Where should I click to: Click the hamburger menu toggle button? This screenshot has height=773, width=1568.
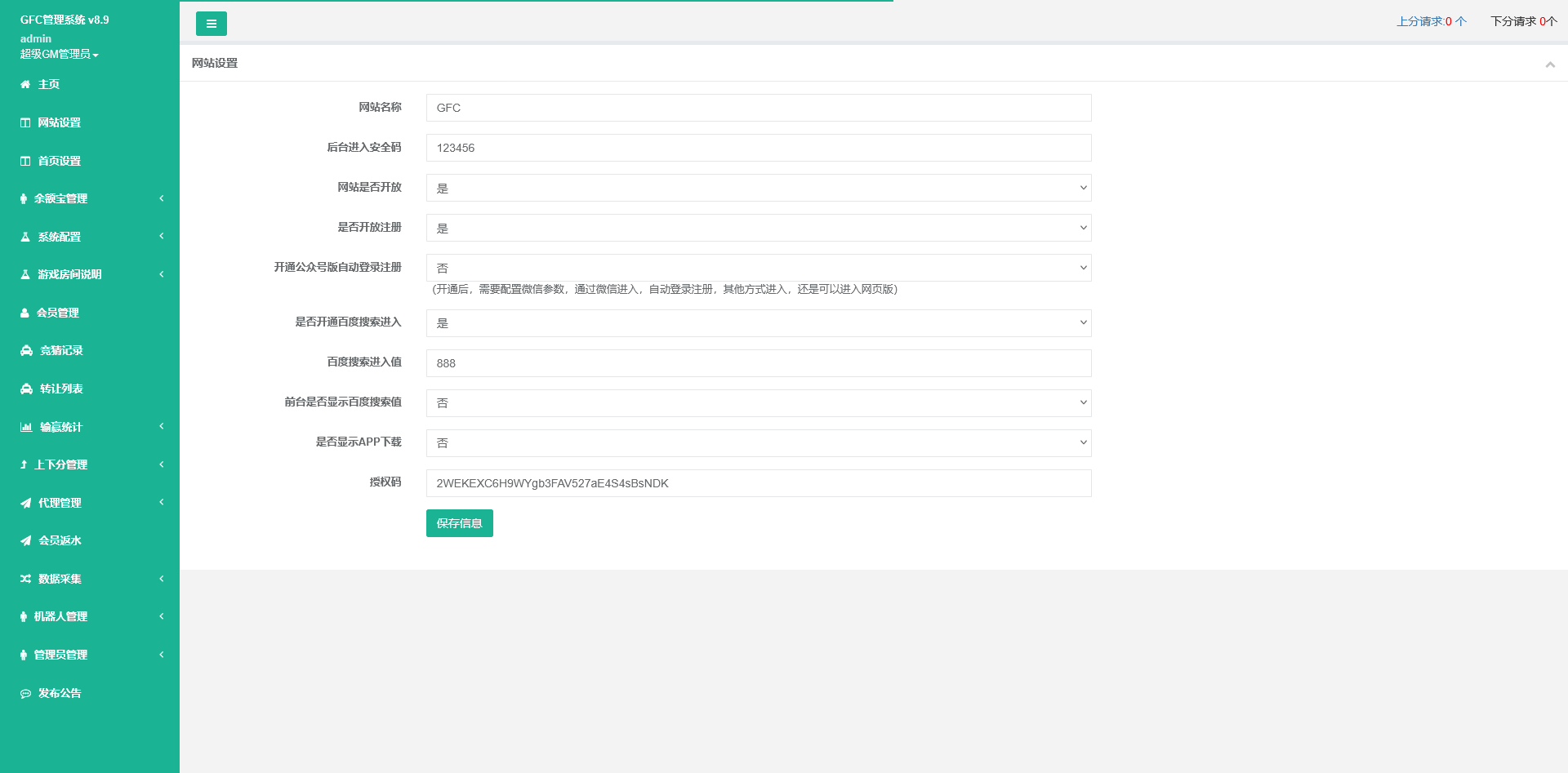pyautogui.click(x=211, y=24)
